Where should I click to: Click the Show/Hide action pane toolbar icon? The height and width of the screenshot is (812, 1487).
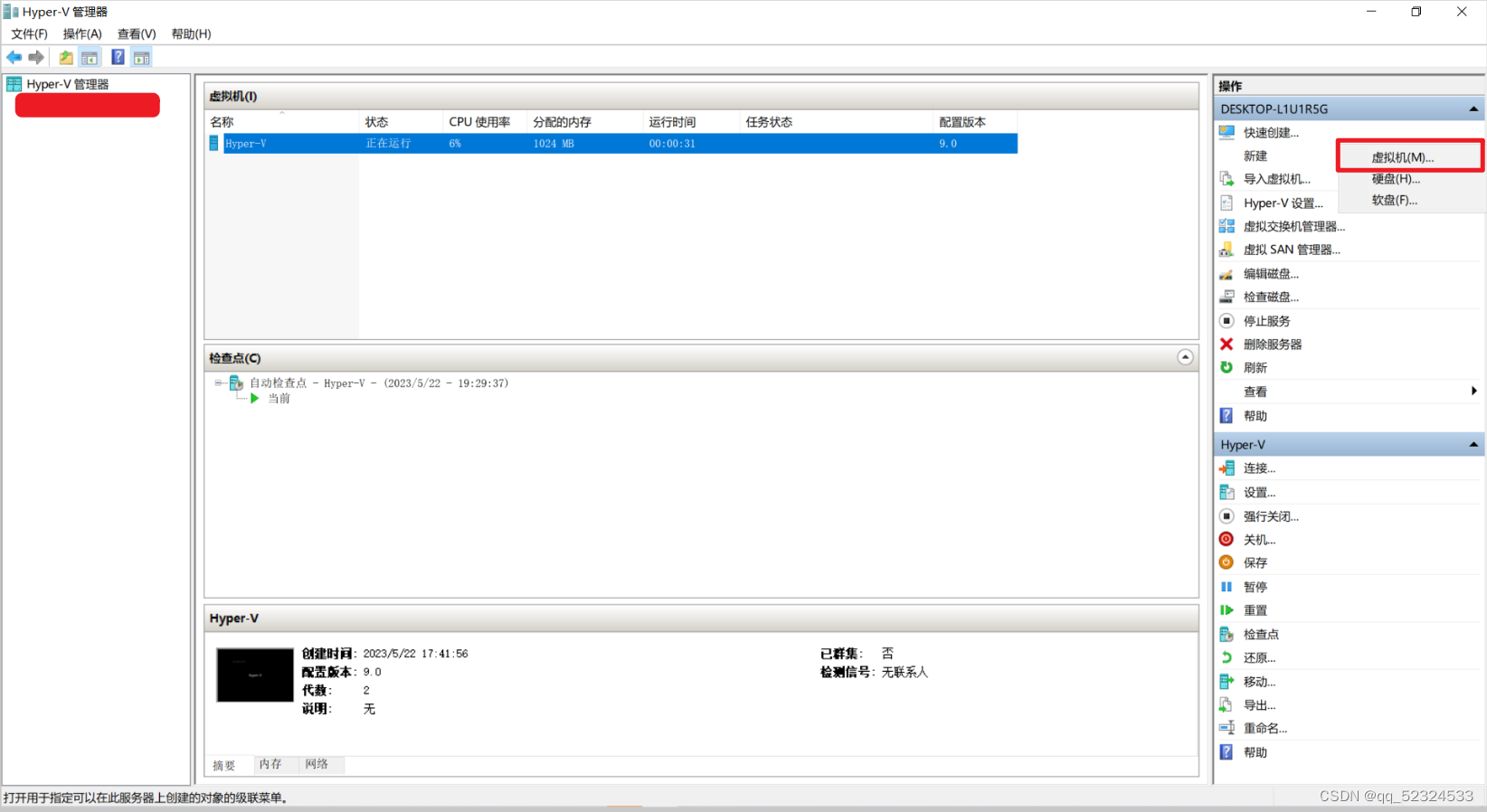[x=142, y=57]
